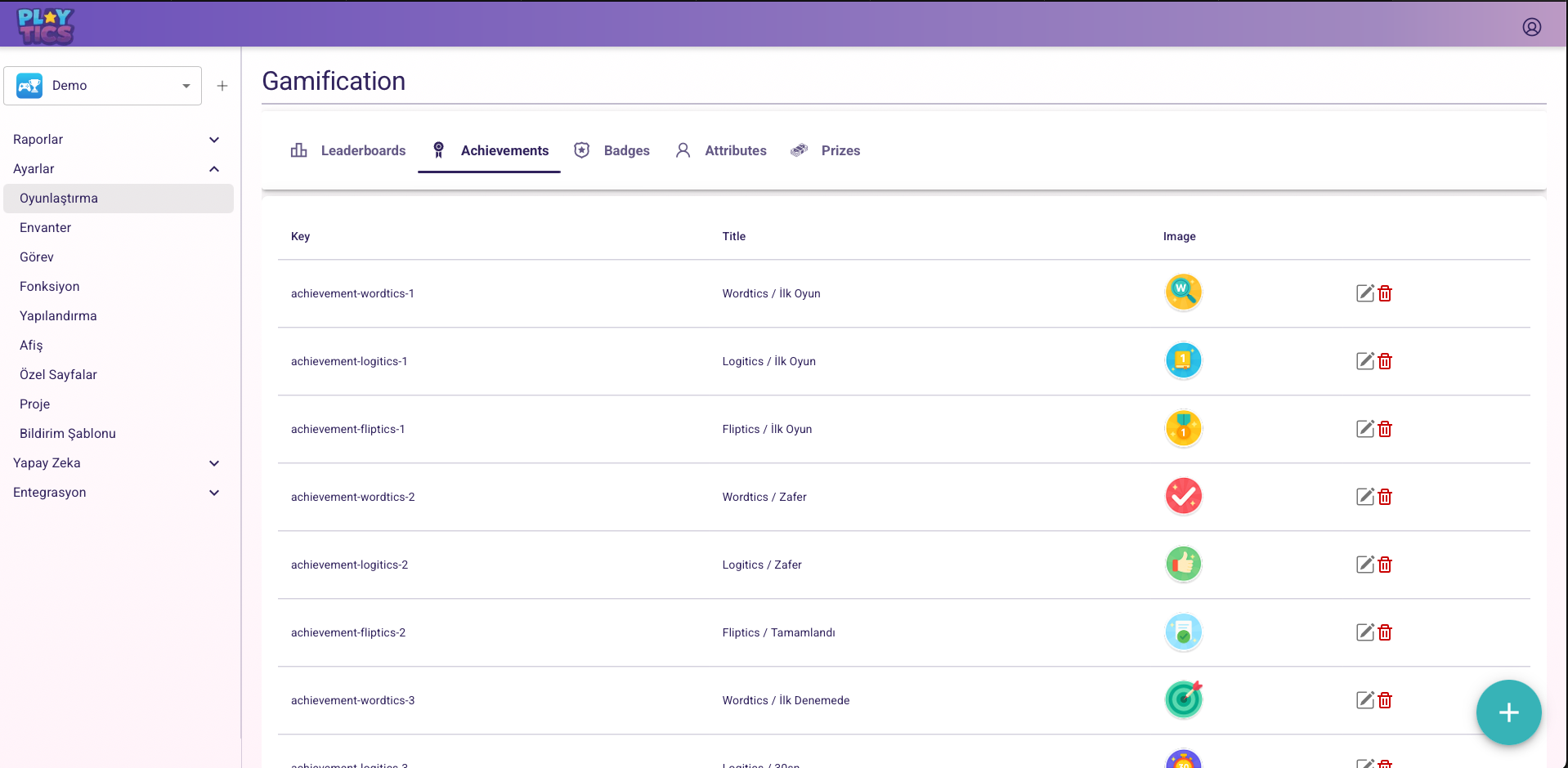Click the floating plus button
The image size is (1568, 768).
pos(1508,712)
